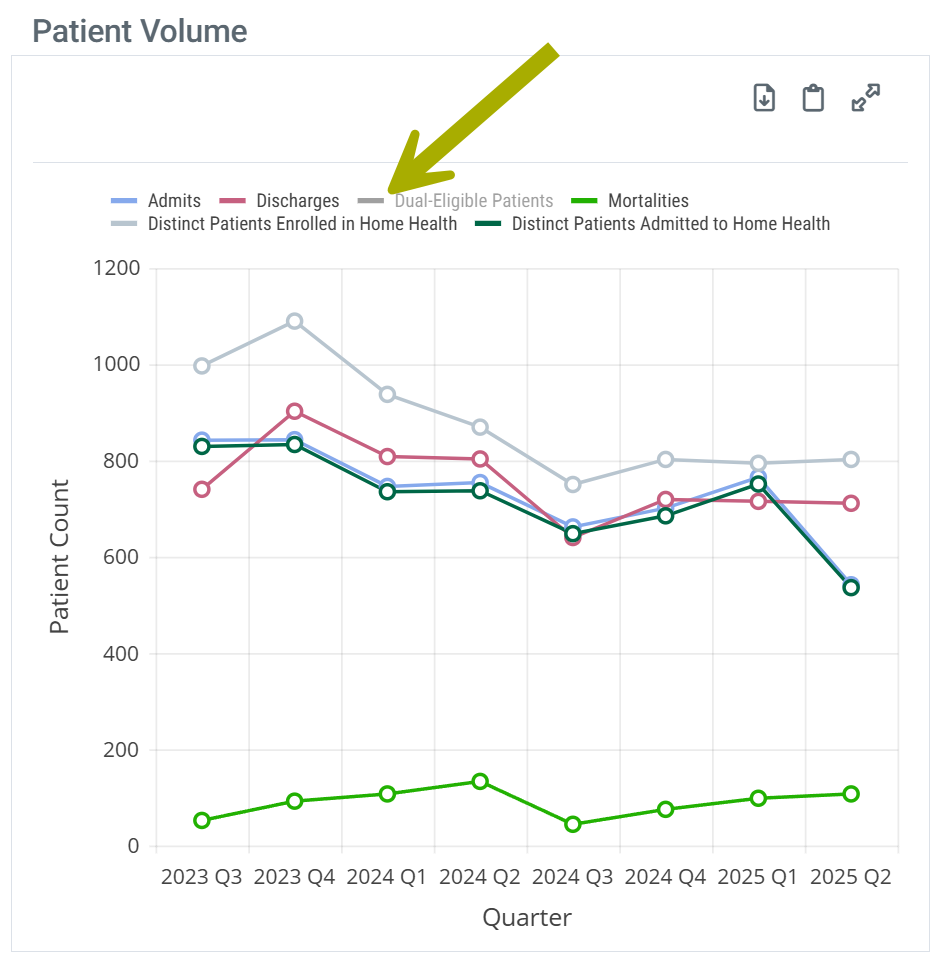Screen dimensions: 938x962
Task: Click the Mortalities data point for 2023 Q3
Action: click(x=202, y=820)
